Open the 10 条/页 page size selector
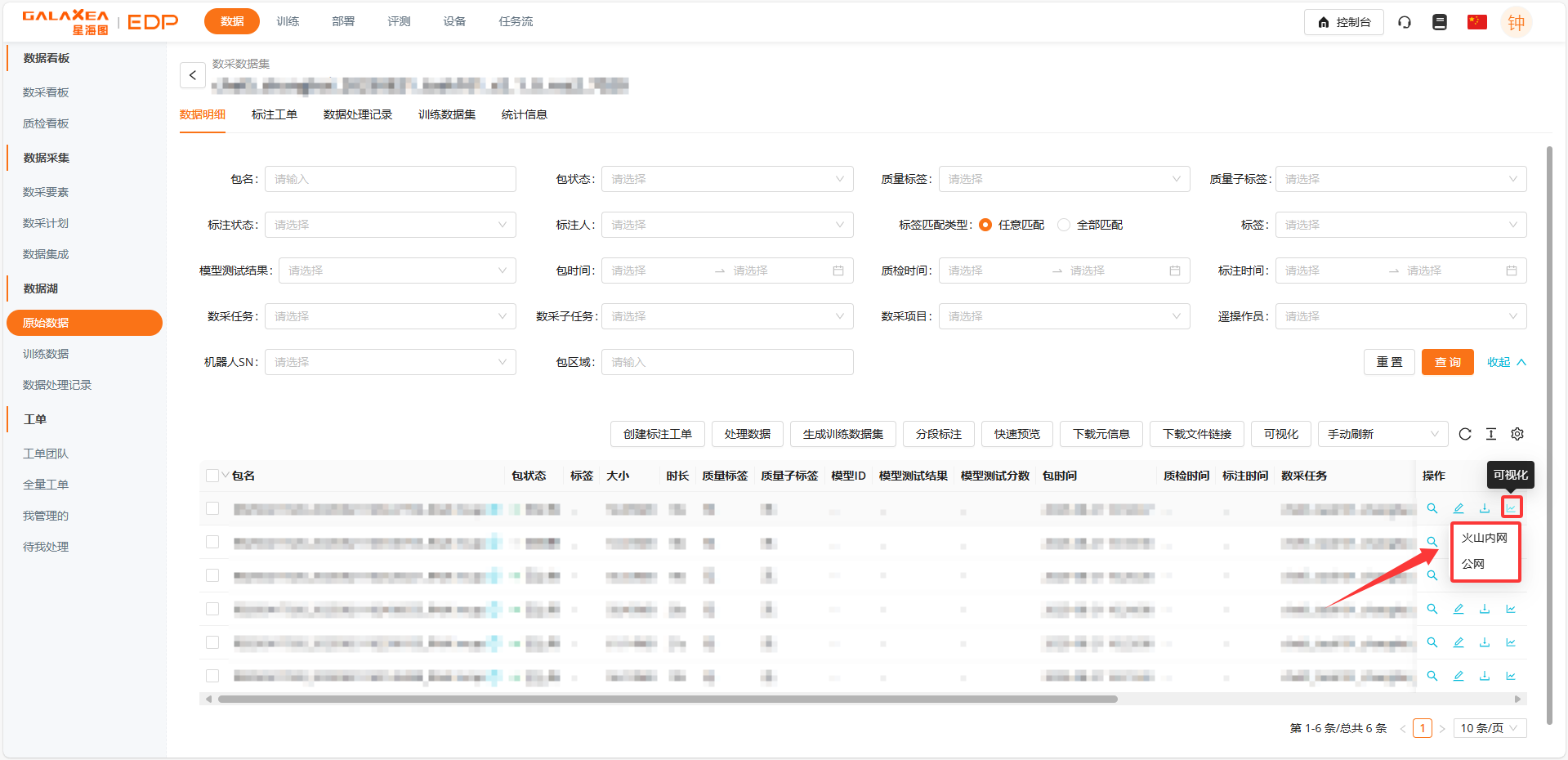 tap(1490, 728)
